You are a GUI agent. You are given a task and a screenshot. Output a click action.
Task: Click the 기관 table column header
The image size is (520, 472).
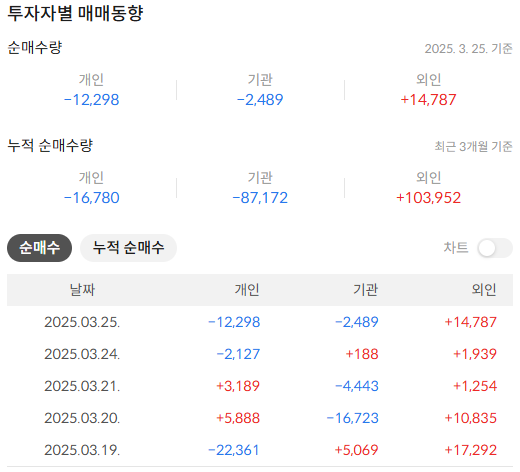[365, 289]
